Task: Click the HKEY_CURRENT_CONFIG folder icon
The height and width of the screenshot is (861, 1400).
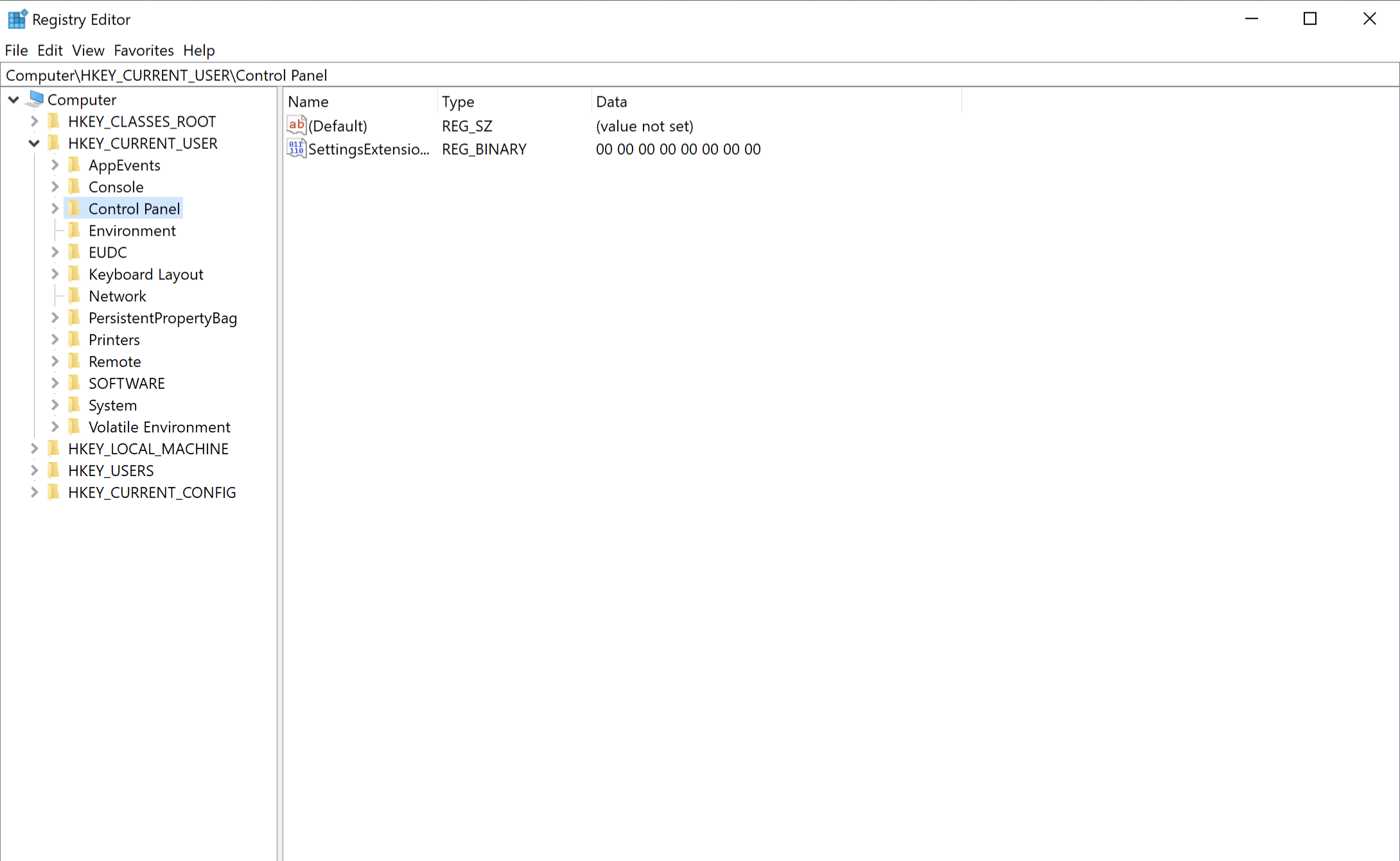Action: point(54,492)
